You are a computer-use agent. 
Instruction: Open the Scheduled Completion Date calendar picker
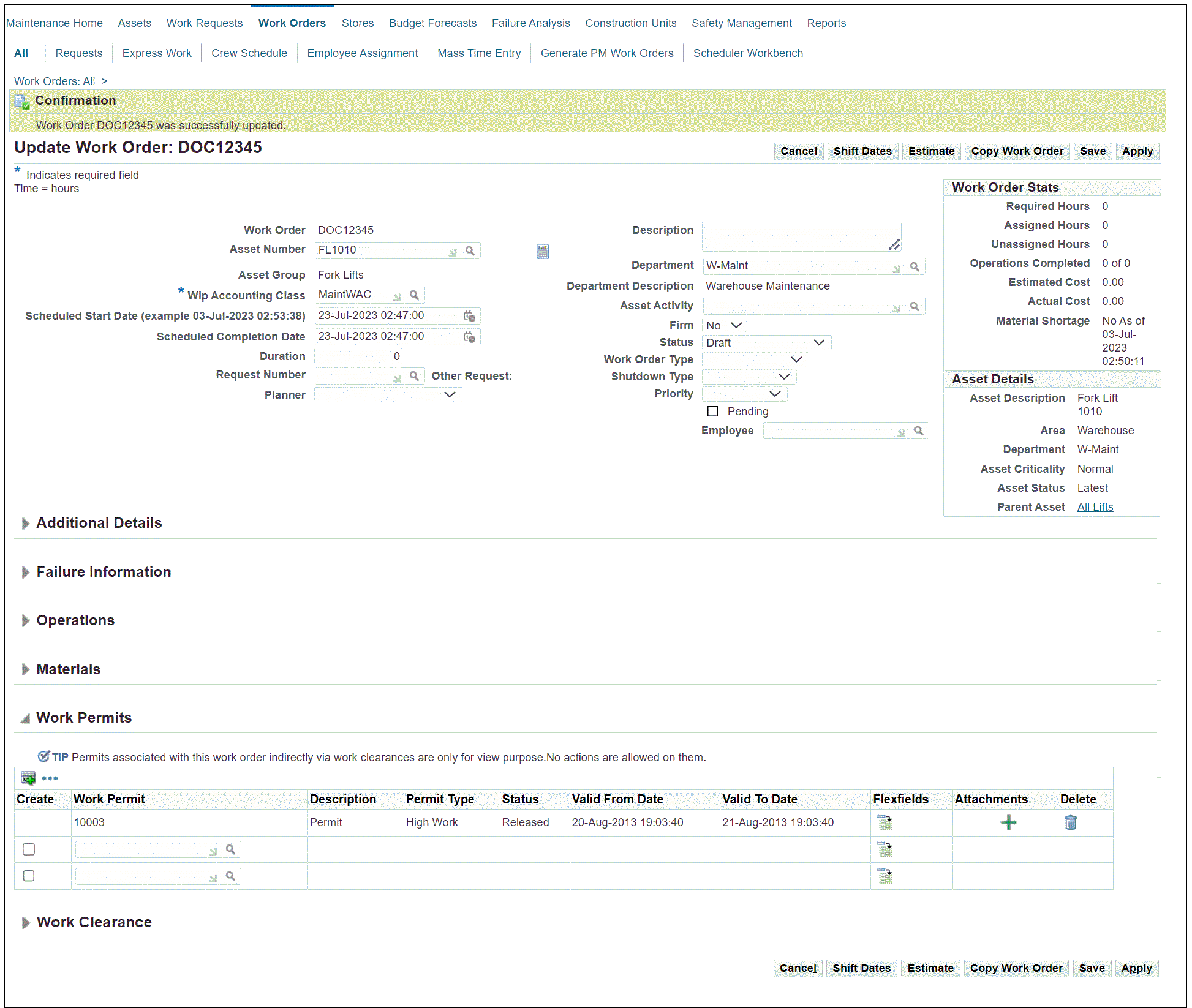[469, 337]
